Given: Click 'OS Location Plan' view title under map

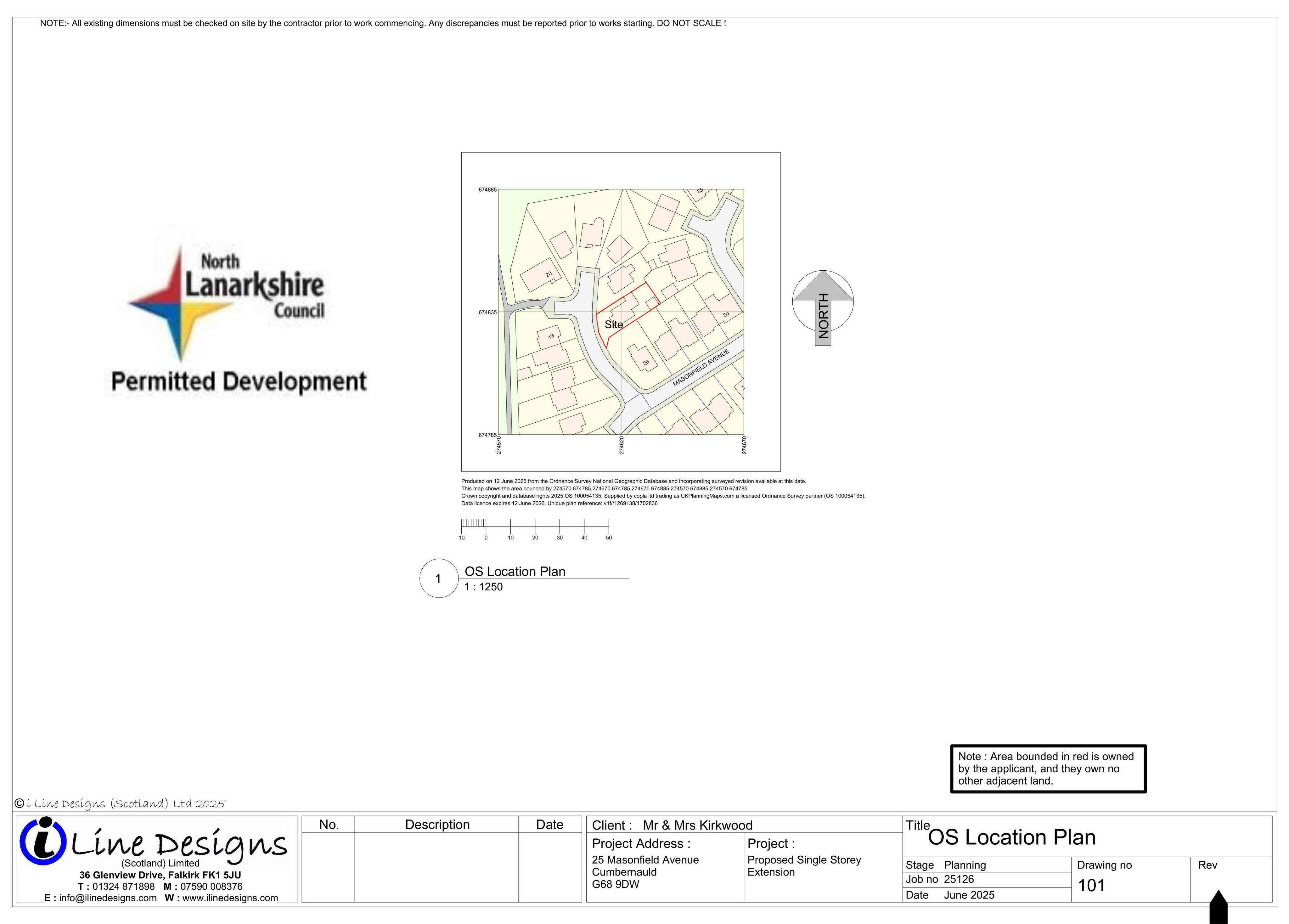Looking at the screenshot, I should (515, 572).
